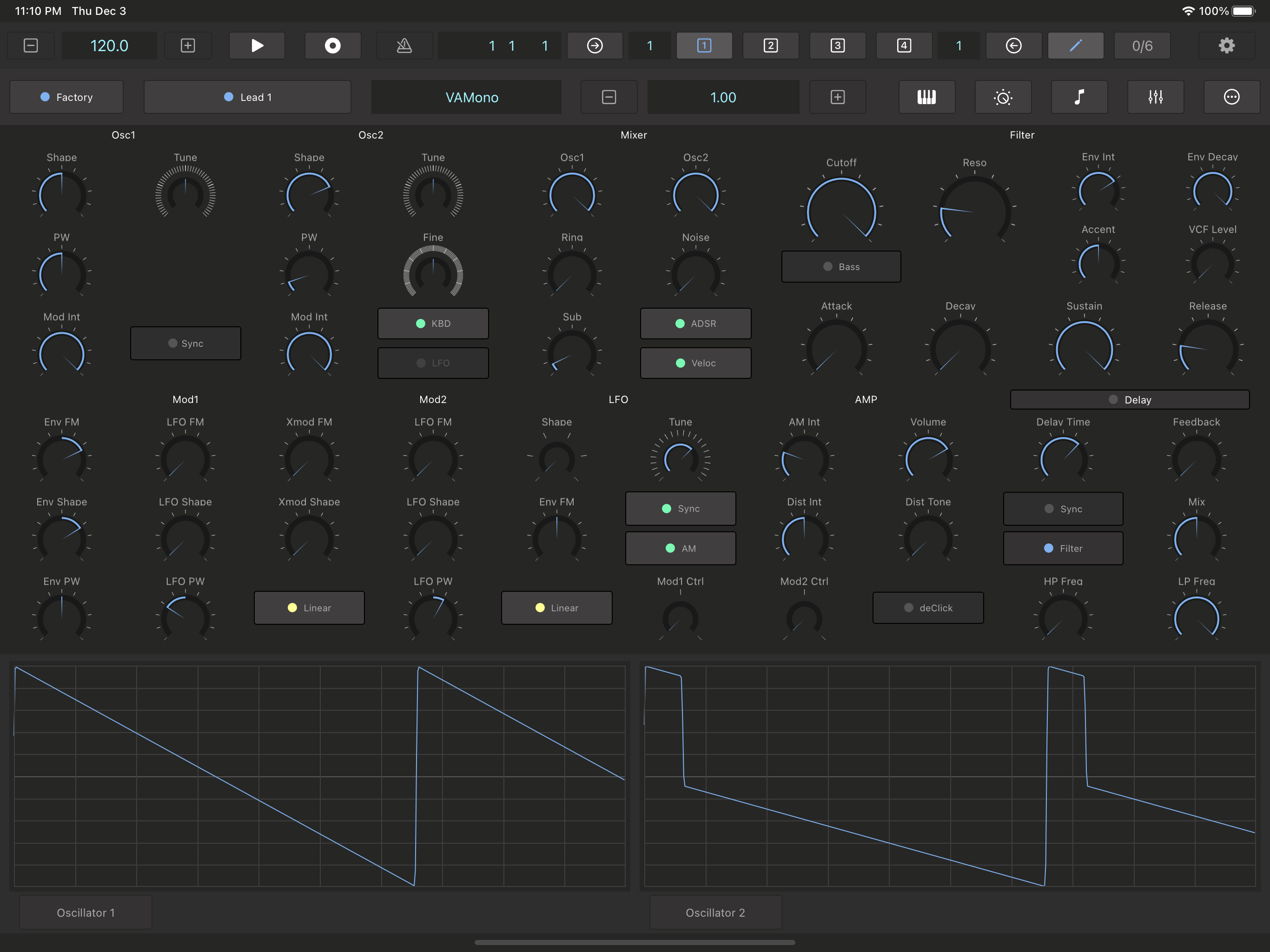Enable the Osc1 Sync toggle
1270x952 pixels.
click(185, 344)
